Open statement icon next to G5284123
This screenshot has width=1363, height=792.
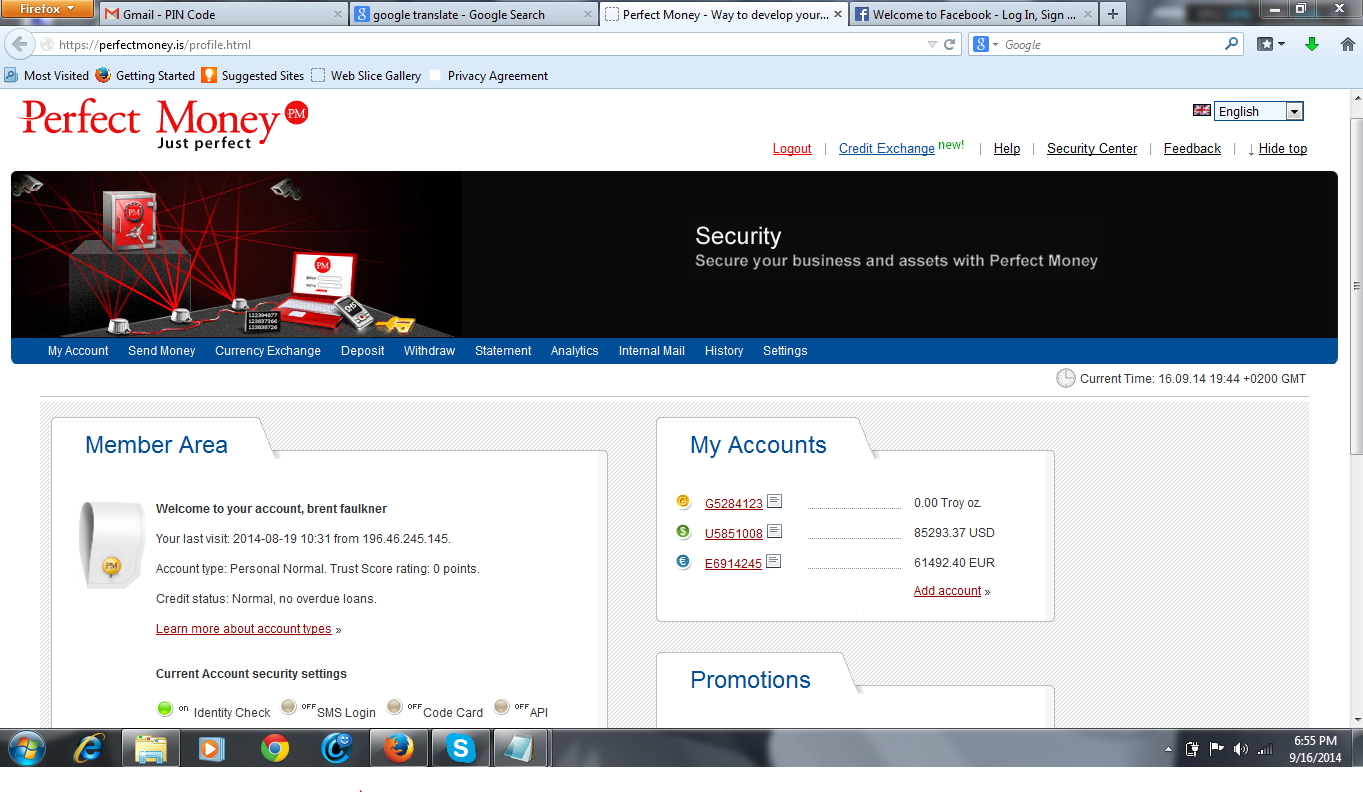(x=774, y=502)
